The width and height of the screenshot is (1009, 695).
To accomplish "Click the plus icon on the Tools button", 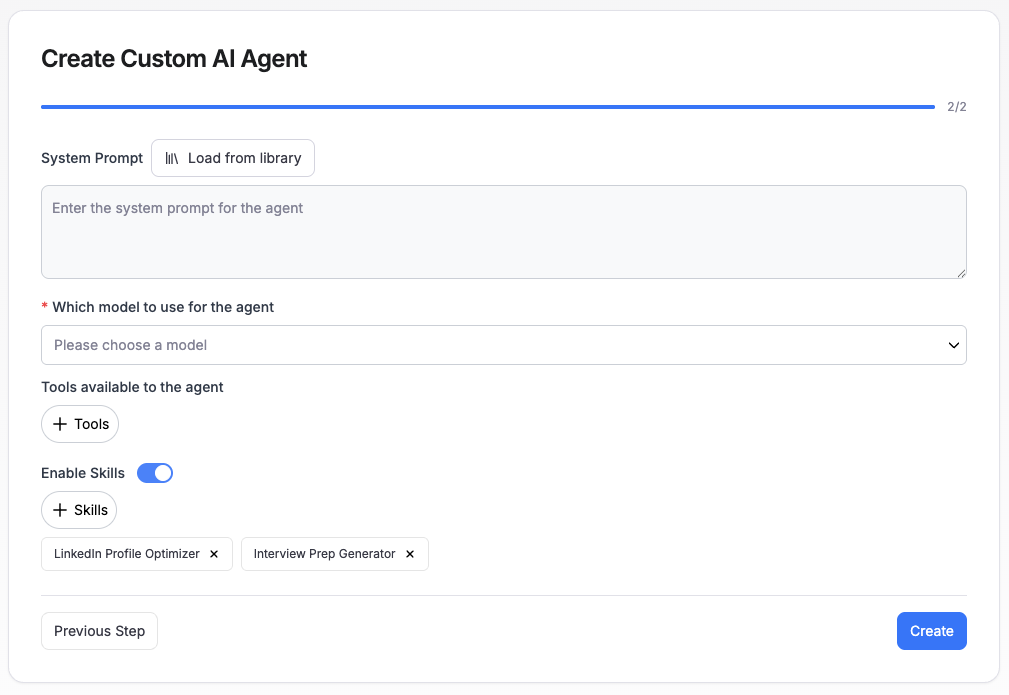I will [62, 423].
